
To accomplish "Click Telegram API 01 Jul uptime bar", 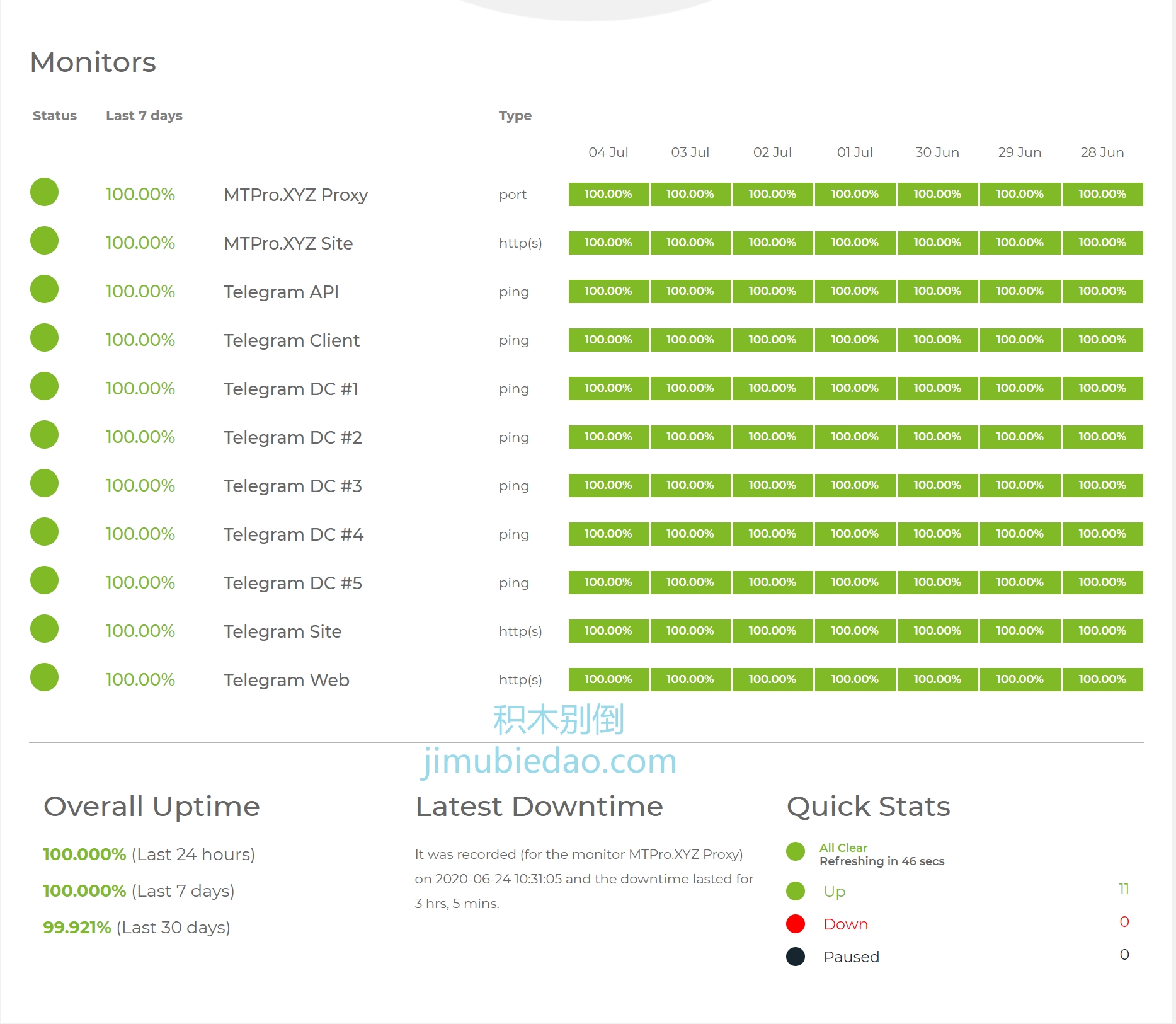I will pos(855,291).
